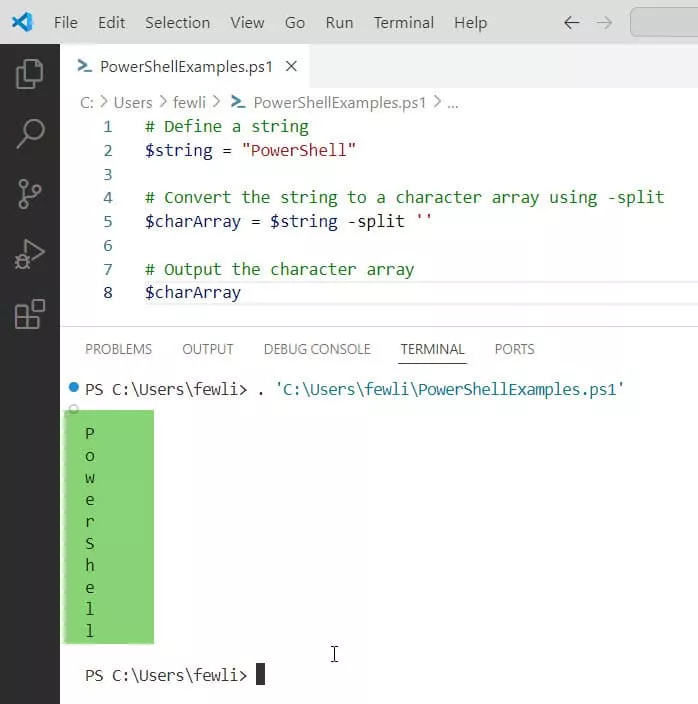Switch to the PORTS panel tab
The height and width of the screenshot is (704, 698).
point(514,349)
